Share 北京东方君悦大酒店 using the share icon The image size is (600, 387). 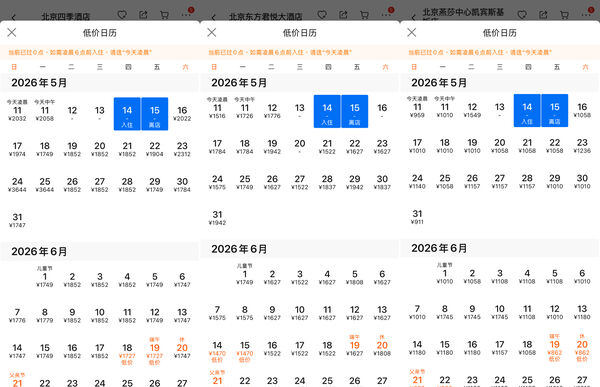point(343,15)
